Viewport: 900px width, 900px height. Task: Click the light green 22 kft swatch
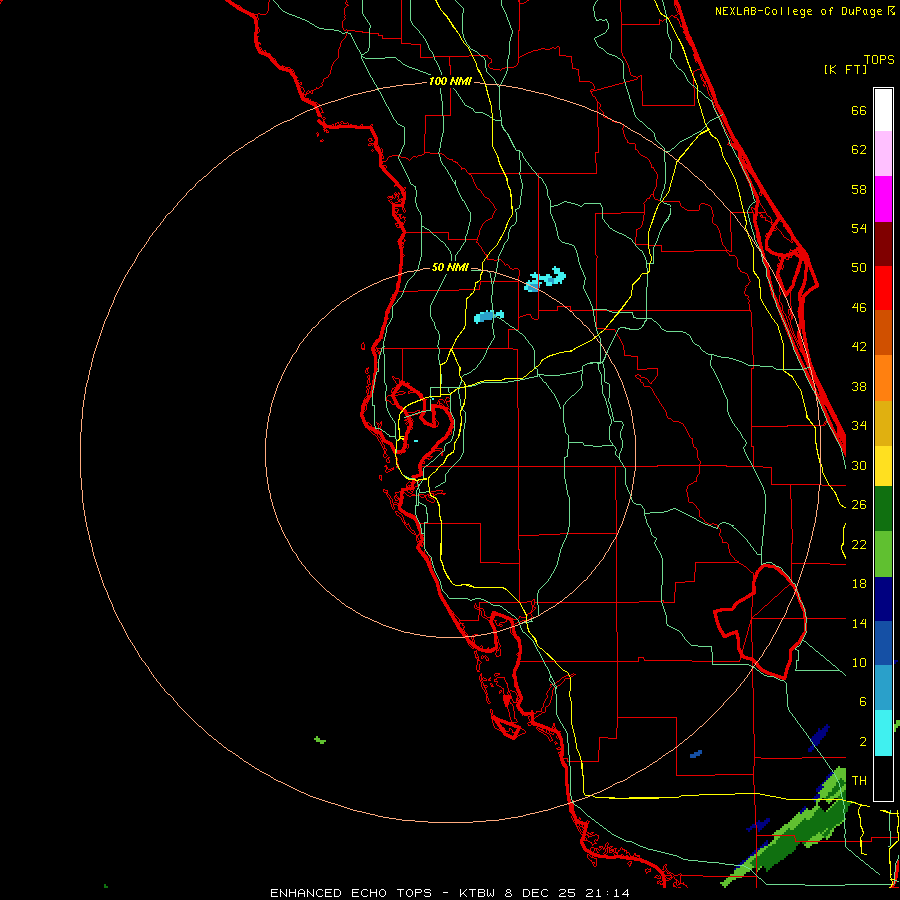[883, 554]
